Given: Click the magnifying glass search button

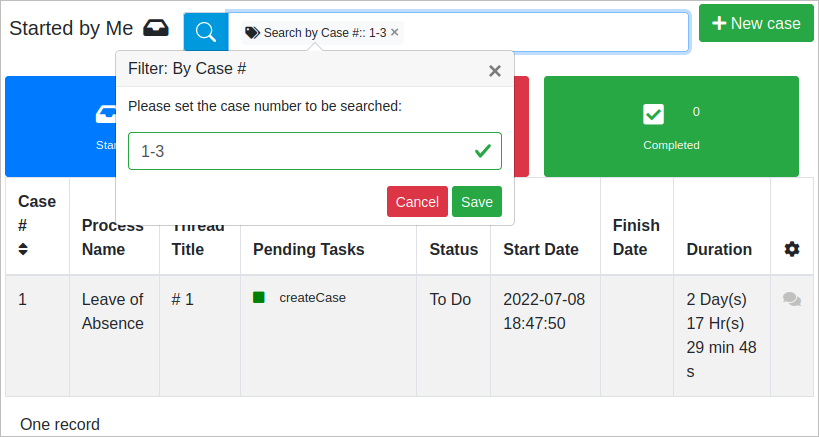Looking at the screenshot, I should [205, 32].
